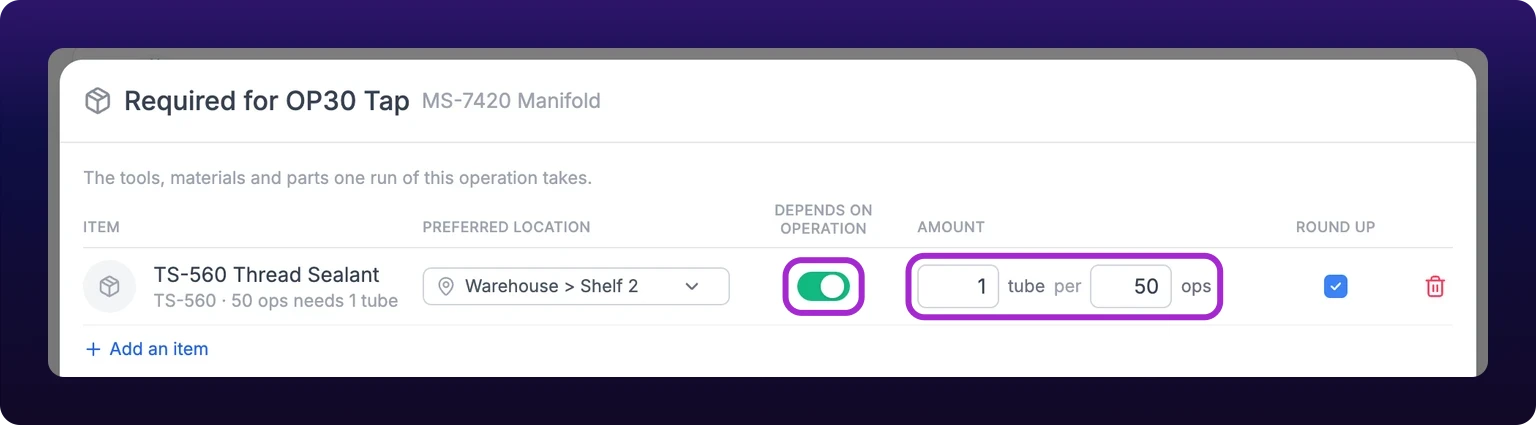Focus the ops count field showing 50
This screenshot has width=1536, height=425.
[1131, 287]
